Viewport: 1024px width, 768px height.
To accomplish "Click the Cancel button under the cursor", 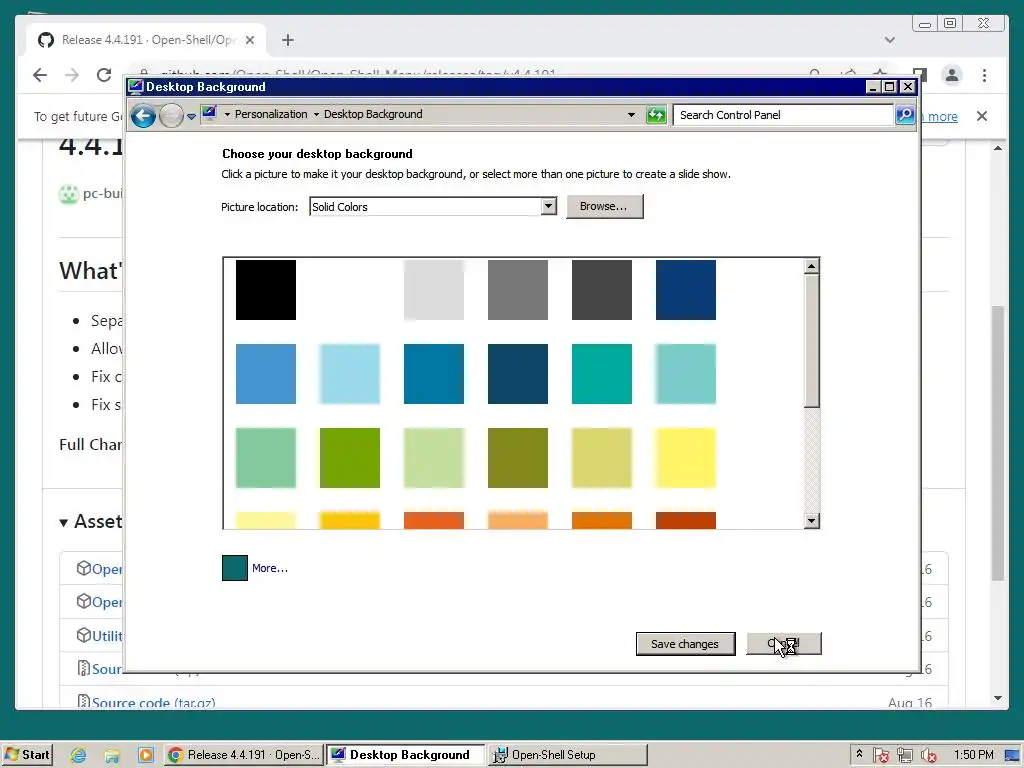I will [x=784, y=644].
